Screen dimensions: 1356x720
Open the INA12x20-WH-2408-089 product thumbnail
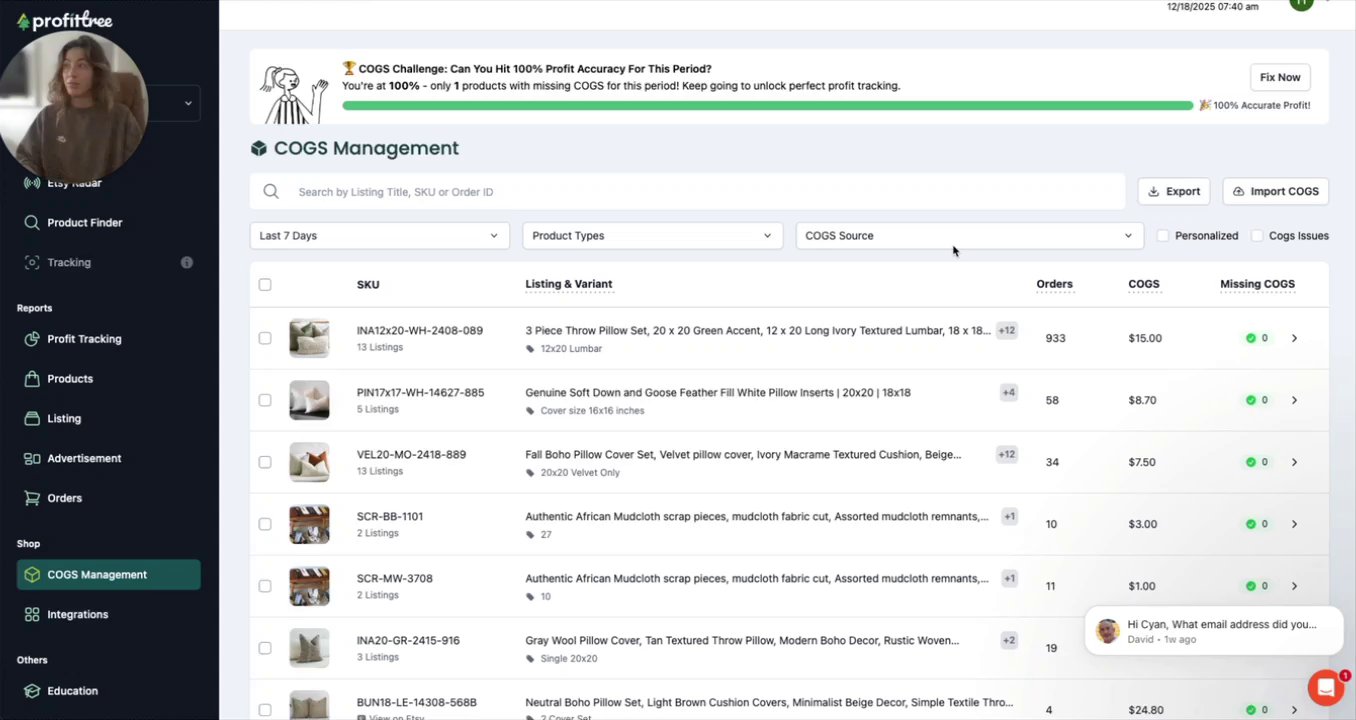(x=309, y=339)
